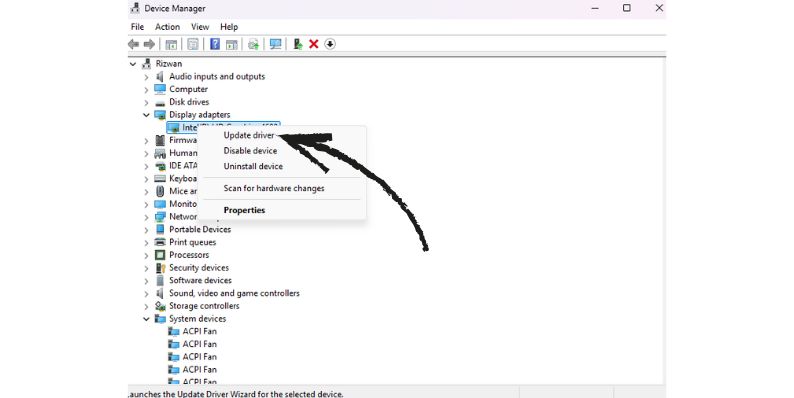Viewport: 794px width, 398px height.
Task: Click the blue Help question mark icon
Action: point(215,44)
